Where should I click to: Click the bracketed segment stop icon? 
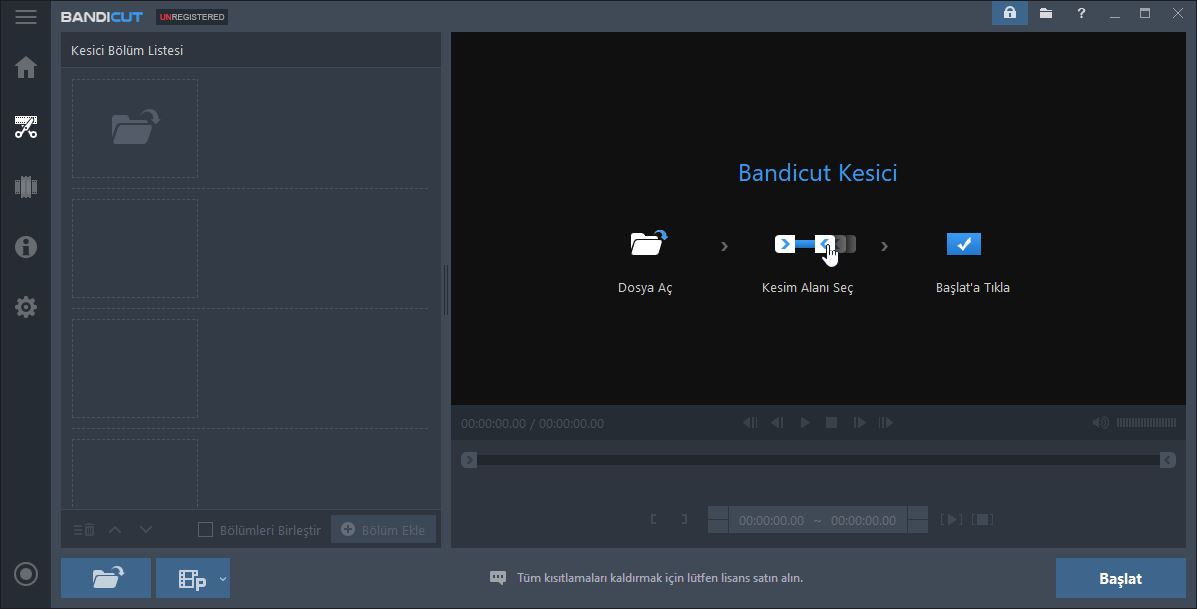[x=982, y=520]
